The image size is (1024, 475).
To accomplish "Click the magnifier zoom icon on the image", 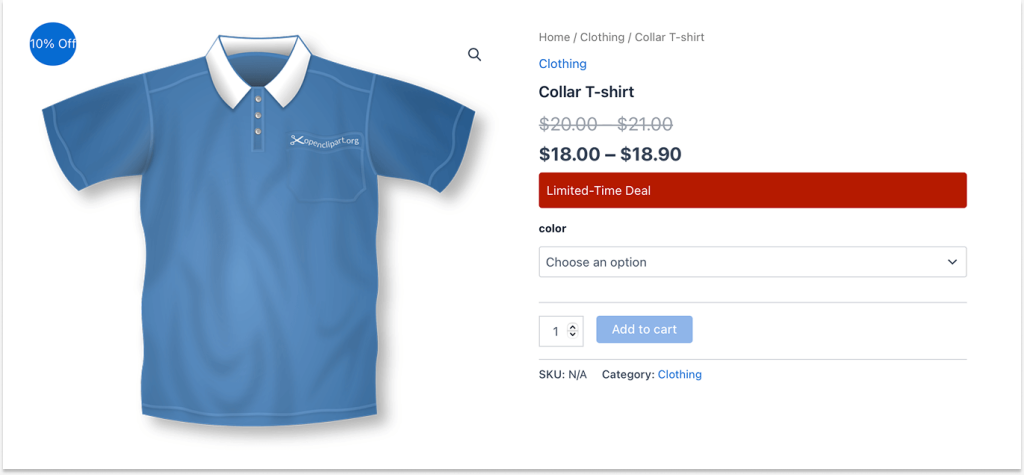I will (x=475, y=54).
